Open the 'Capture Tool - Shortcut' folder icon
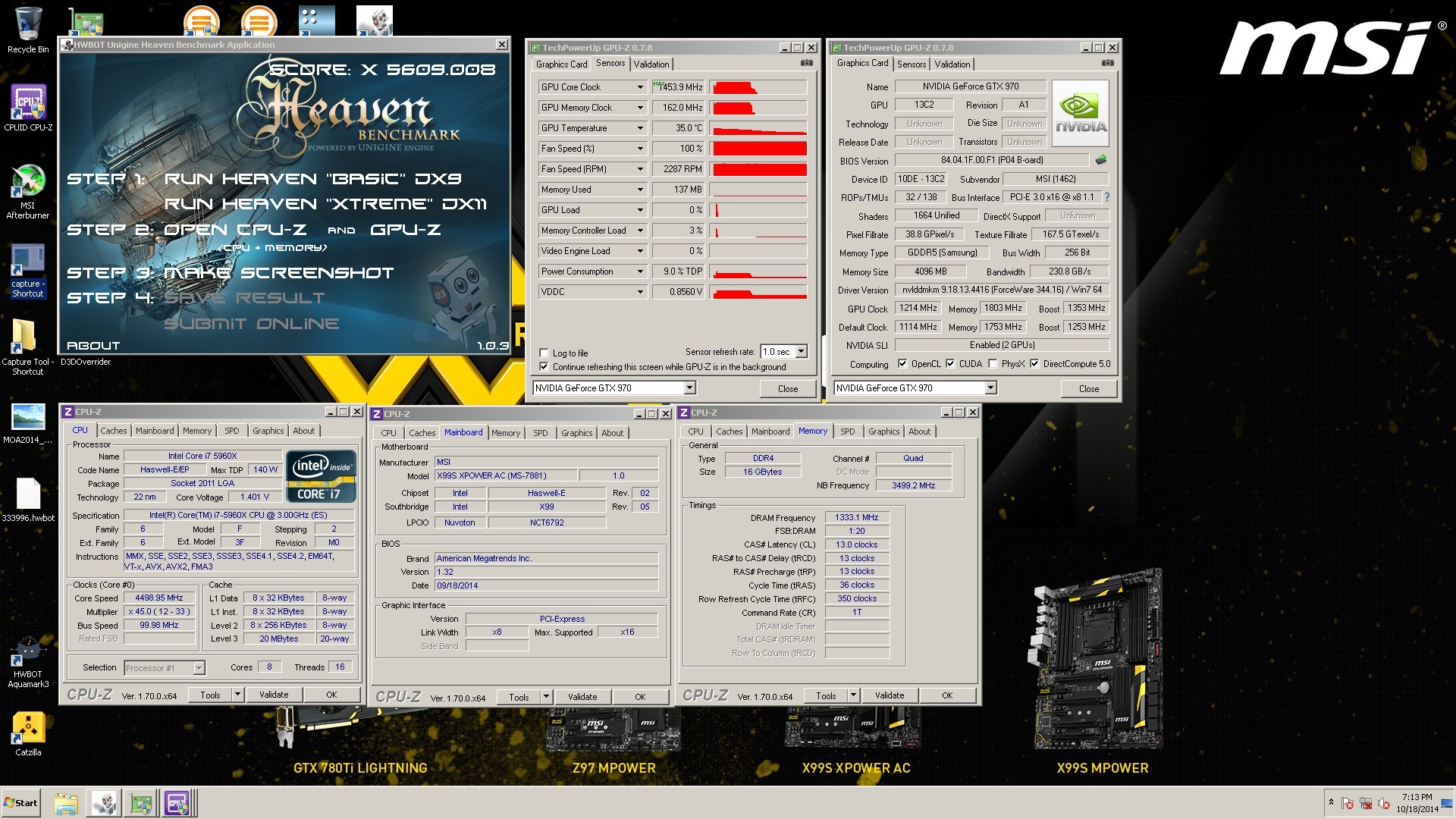This screenshot has width=1456, height=819. (x=28, y=347)
